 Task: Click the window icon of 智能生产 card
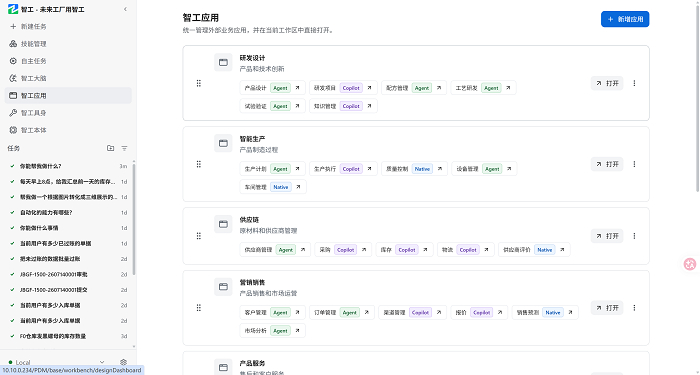coord(223,143)
